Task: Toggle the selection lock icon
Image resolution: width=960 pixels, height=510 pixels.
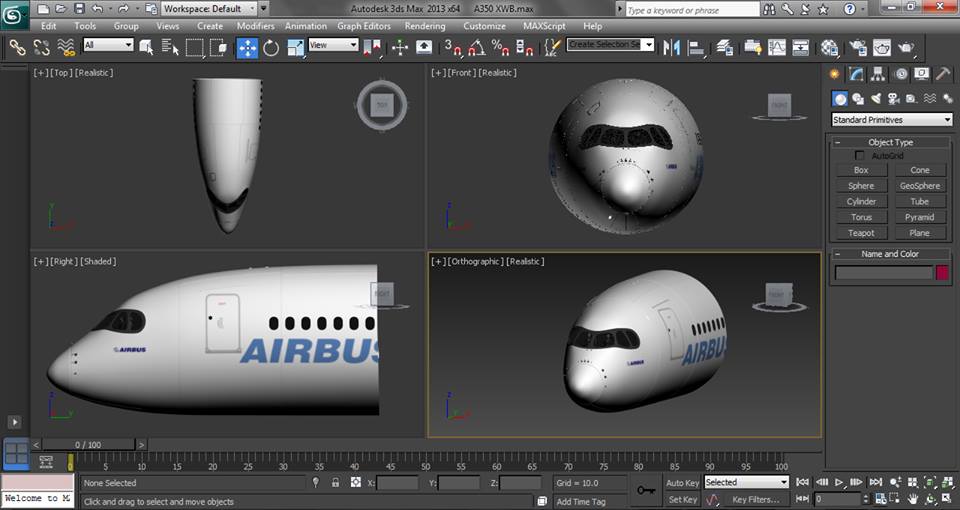Action: pyautogui.click(x=335, y=483)
